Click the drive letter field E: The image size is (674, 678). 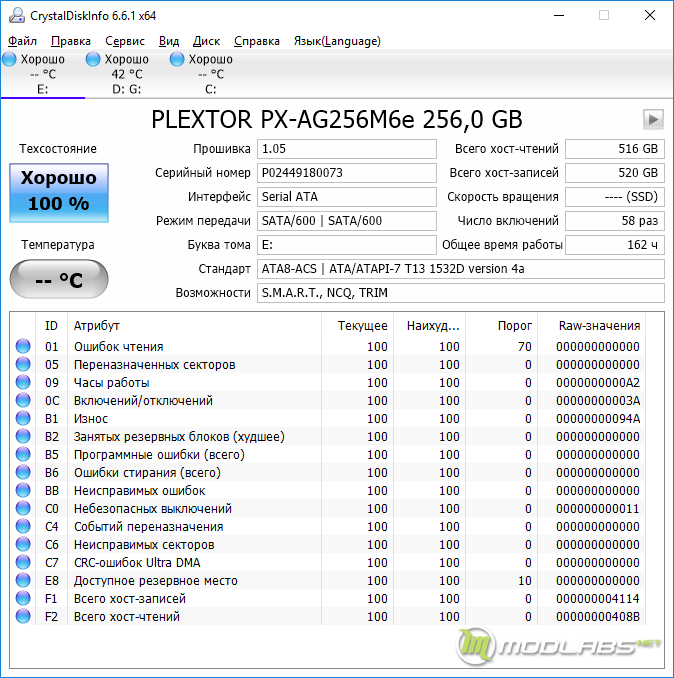coord(347,245)
